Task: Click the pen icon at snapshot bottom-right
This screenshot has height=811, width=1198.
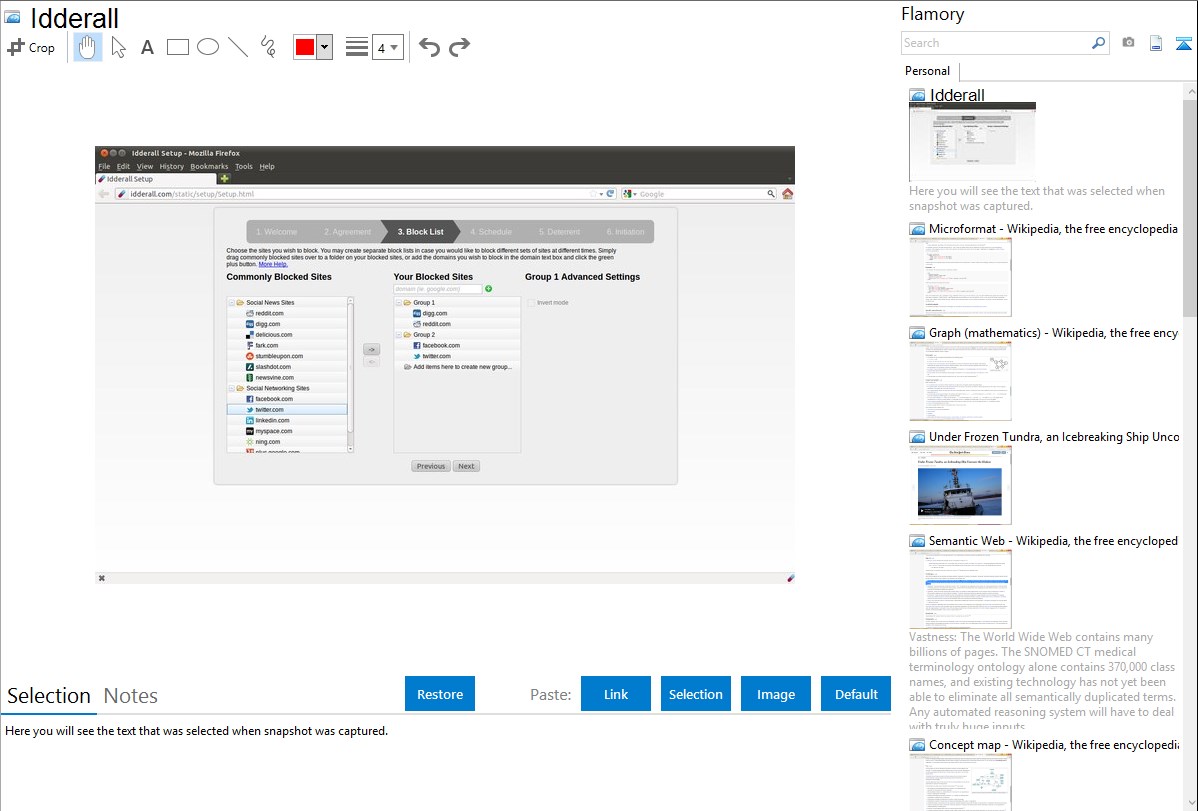Action: (x=790, y=579)
